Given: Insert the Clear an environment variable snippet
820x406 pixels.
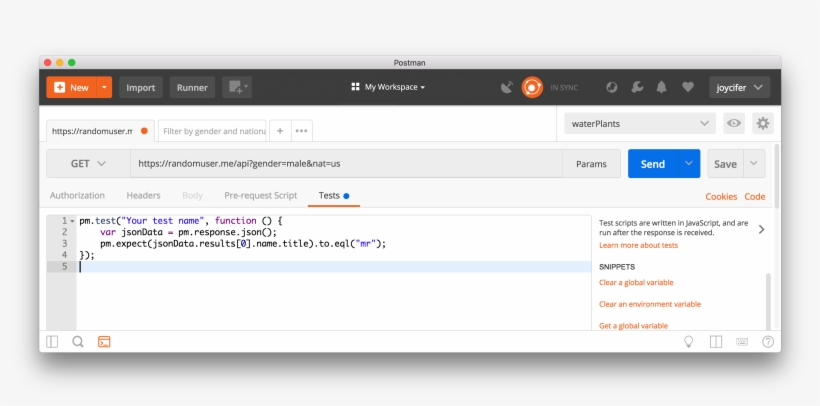Looking at the screenshot, I should point(650,304).
